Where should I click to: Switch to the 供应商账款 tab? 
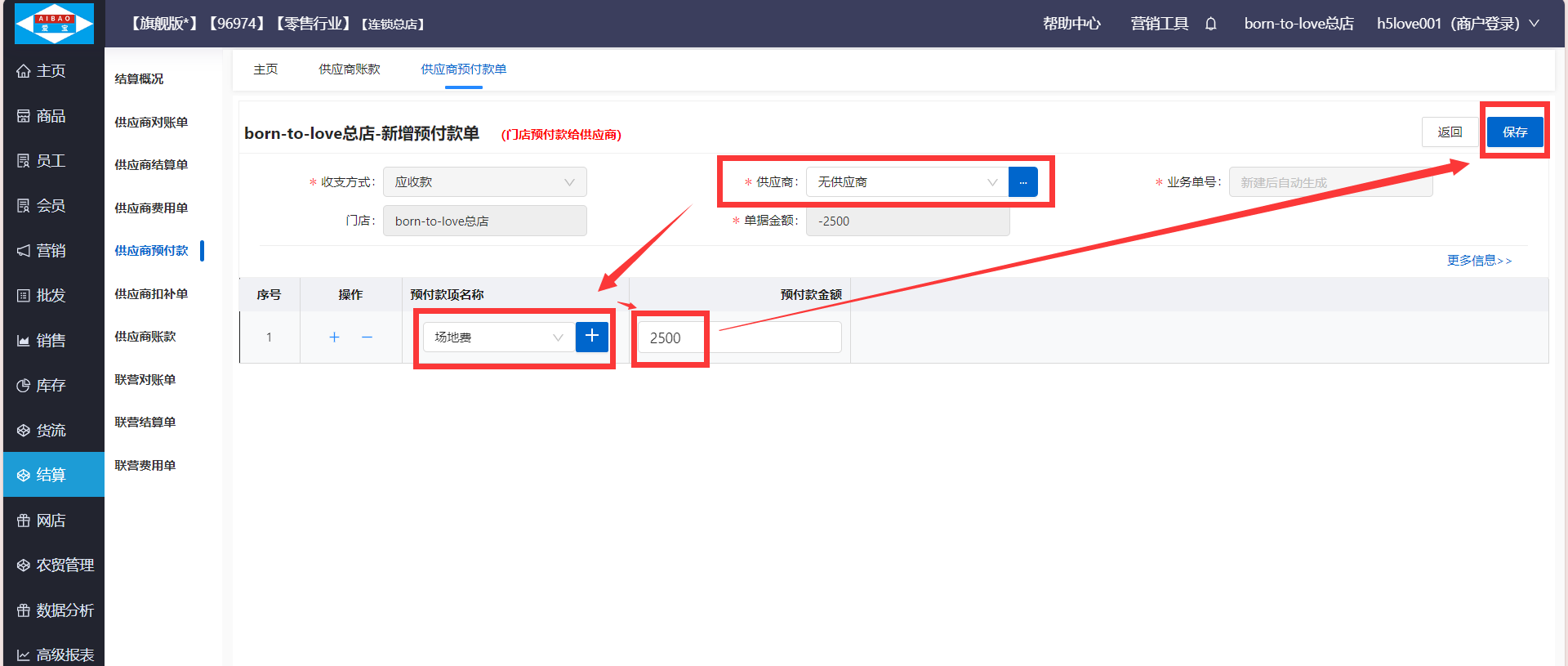(349, 69)
